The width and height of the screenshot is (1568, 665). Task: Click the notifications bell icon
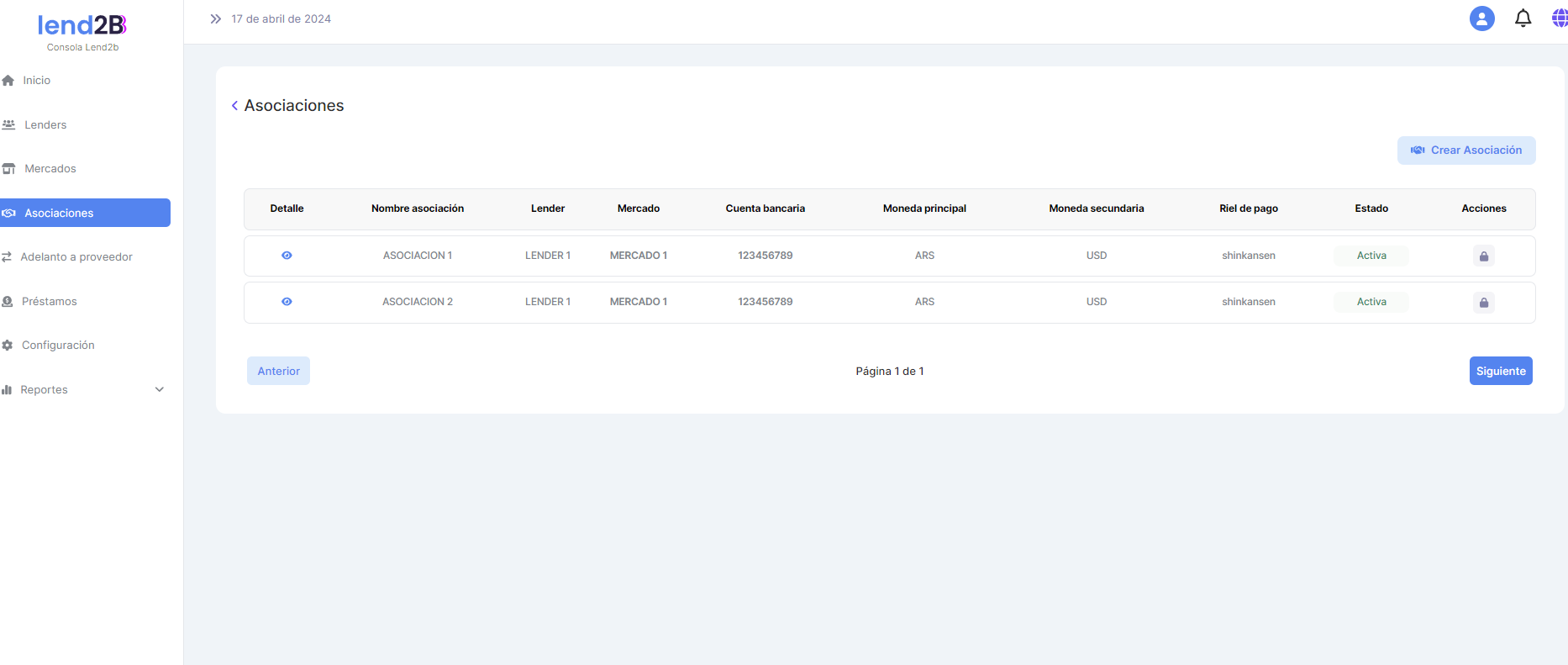click(x=1523, y=18)
